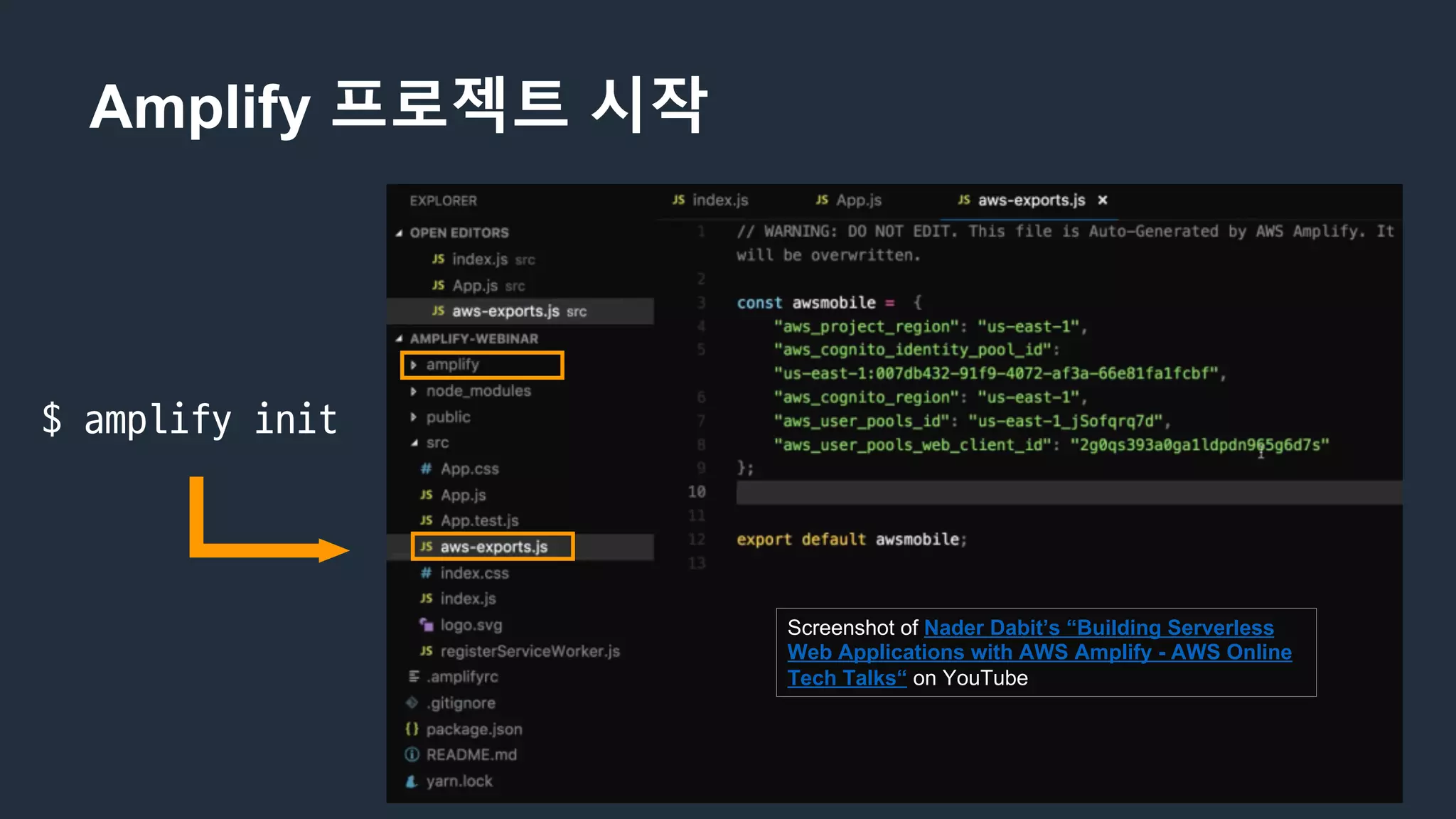The width and height of the screenshot is (1456, 819).
Task: Open yarn.lock file
Action: [x=449, y=781]
